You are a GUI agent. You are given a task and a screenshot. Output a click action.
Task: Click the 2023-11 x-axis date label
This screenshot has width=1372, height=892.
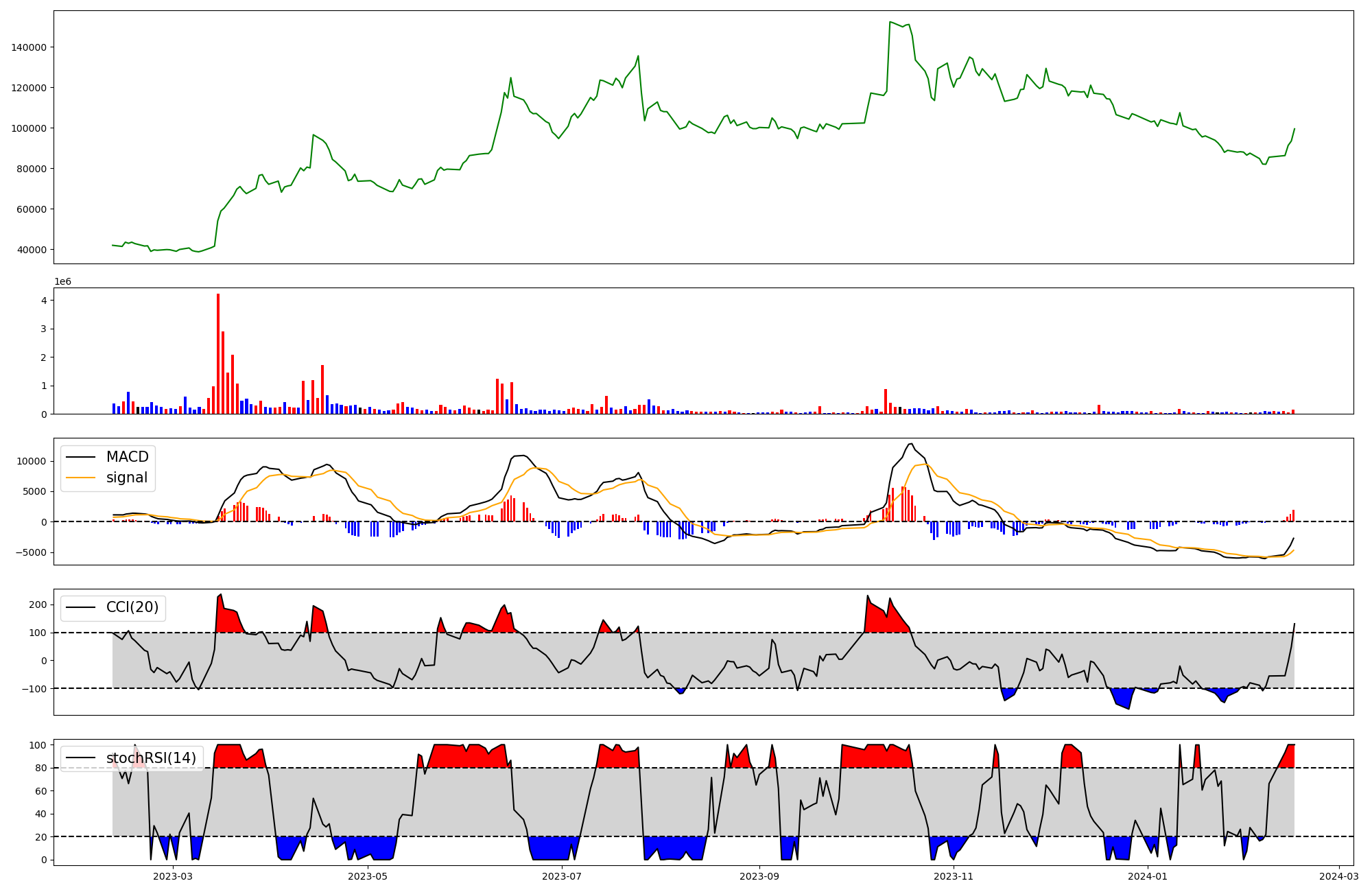(954, 876)
